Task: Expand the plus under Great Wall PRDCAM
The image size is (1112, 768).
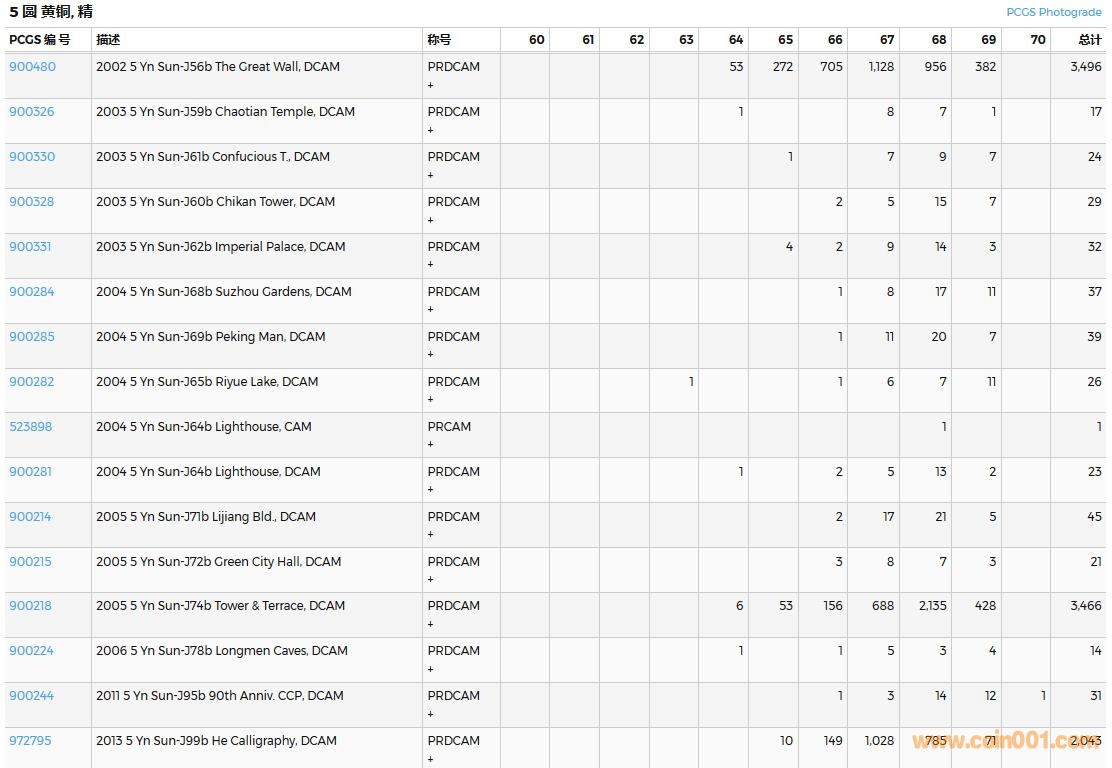Action: point(431,85)
